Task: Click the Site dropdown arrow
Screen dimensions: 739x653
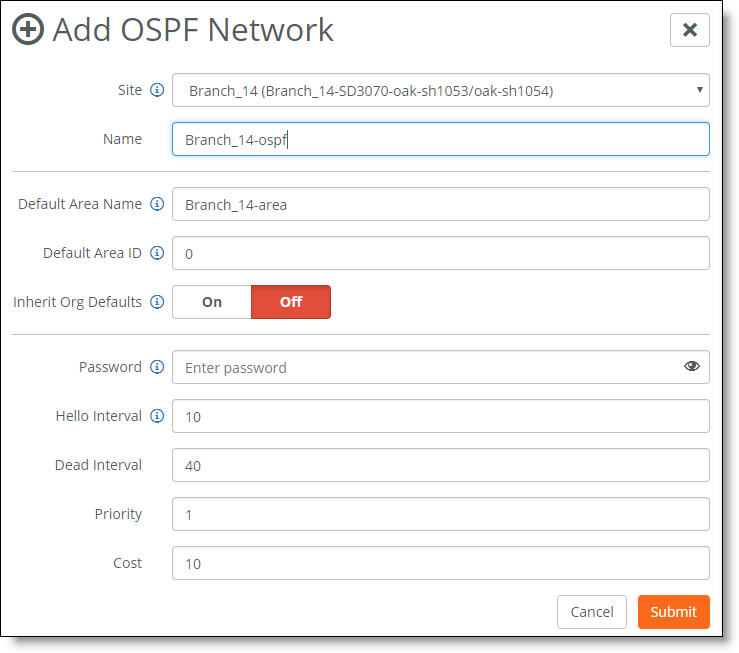Action: (x=699, y=90)
